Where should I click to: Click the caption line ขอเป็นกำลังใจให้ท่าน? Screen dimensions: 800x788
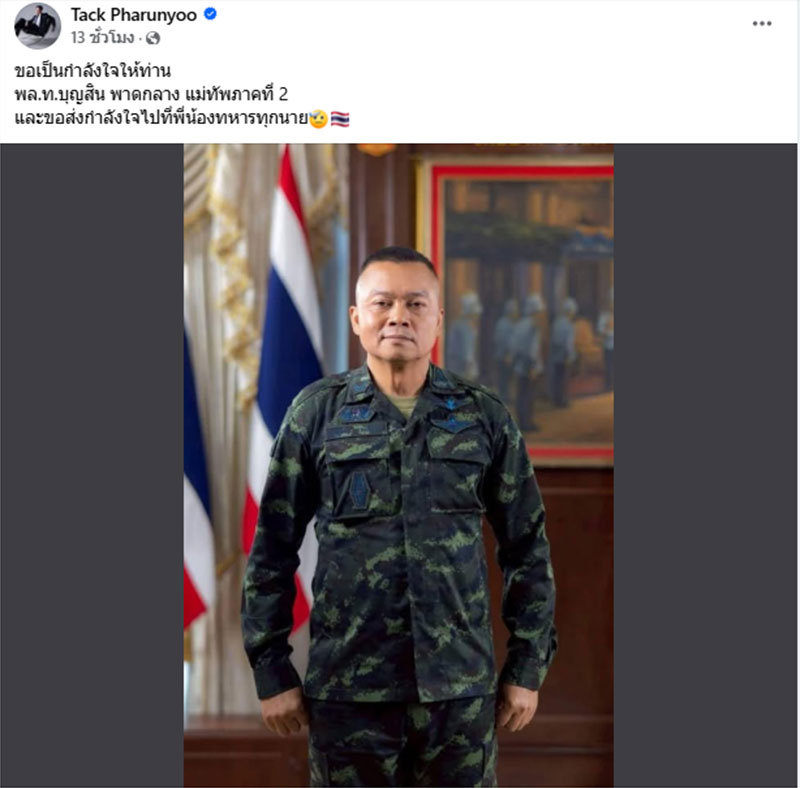(92, 70)
